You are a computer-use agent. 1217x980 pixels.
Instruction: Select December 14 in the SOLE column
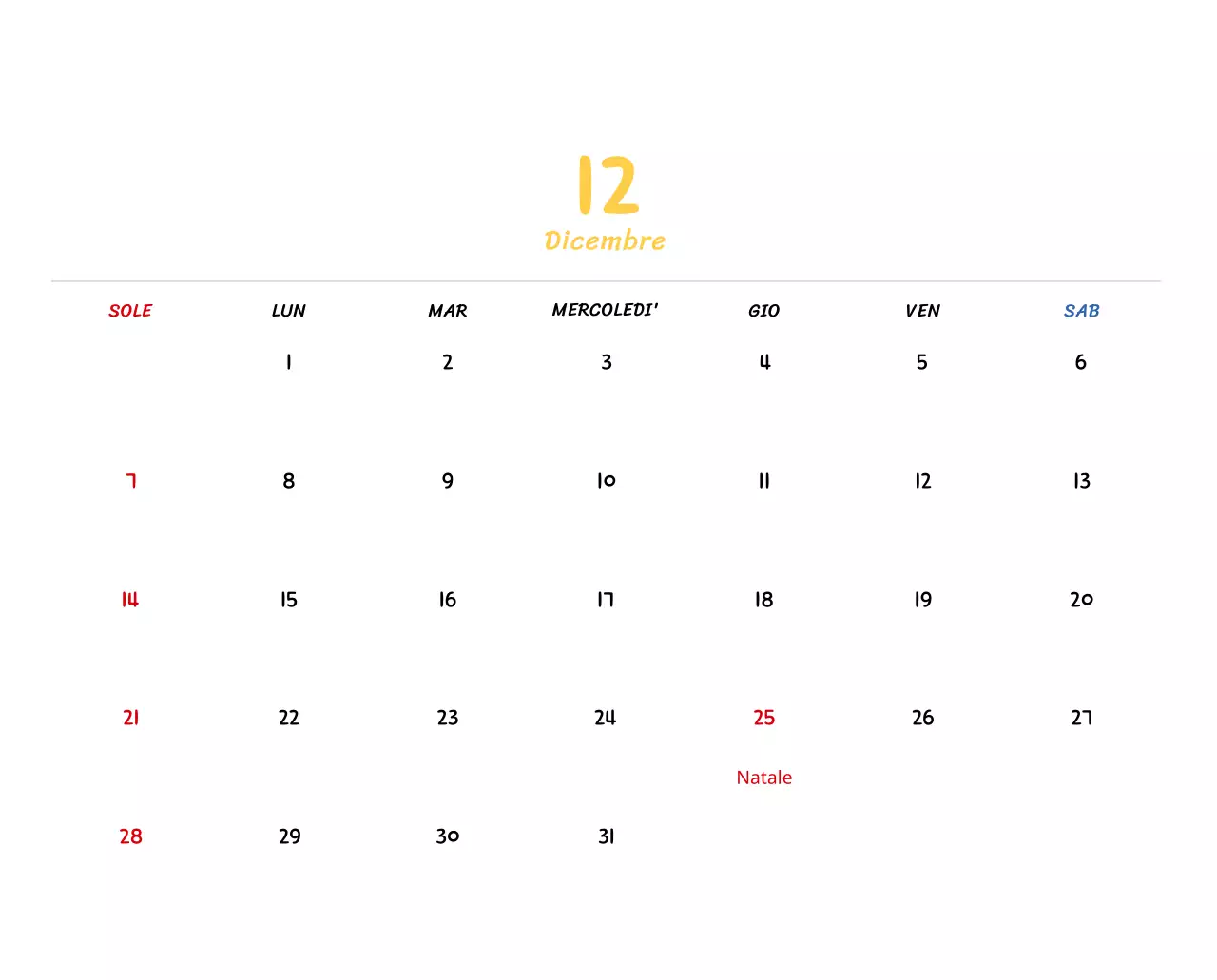128,599
